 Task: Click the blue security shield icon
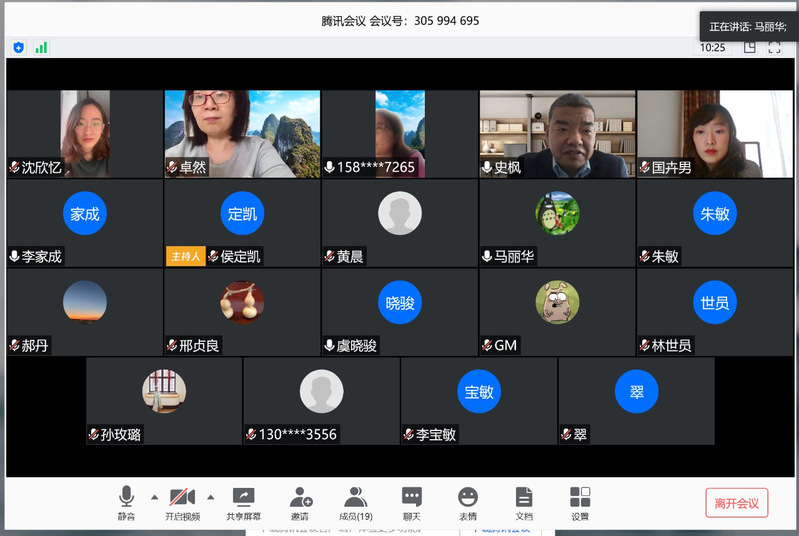(x=19, y=47)
